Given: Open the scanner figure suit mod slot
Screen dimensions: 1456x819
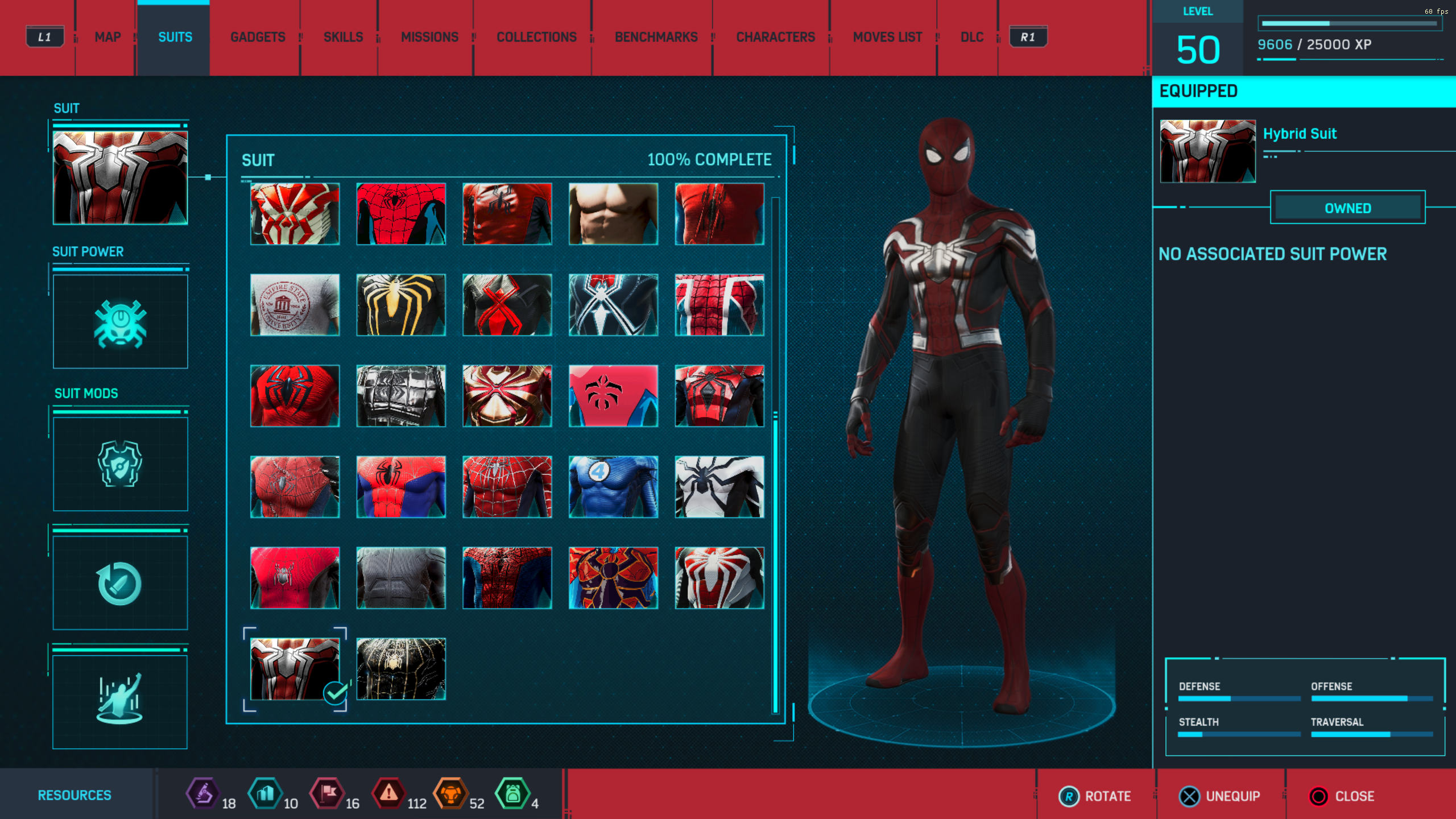Looking at the screenshot, I should coord(120,702).
